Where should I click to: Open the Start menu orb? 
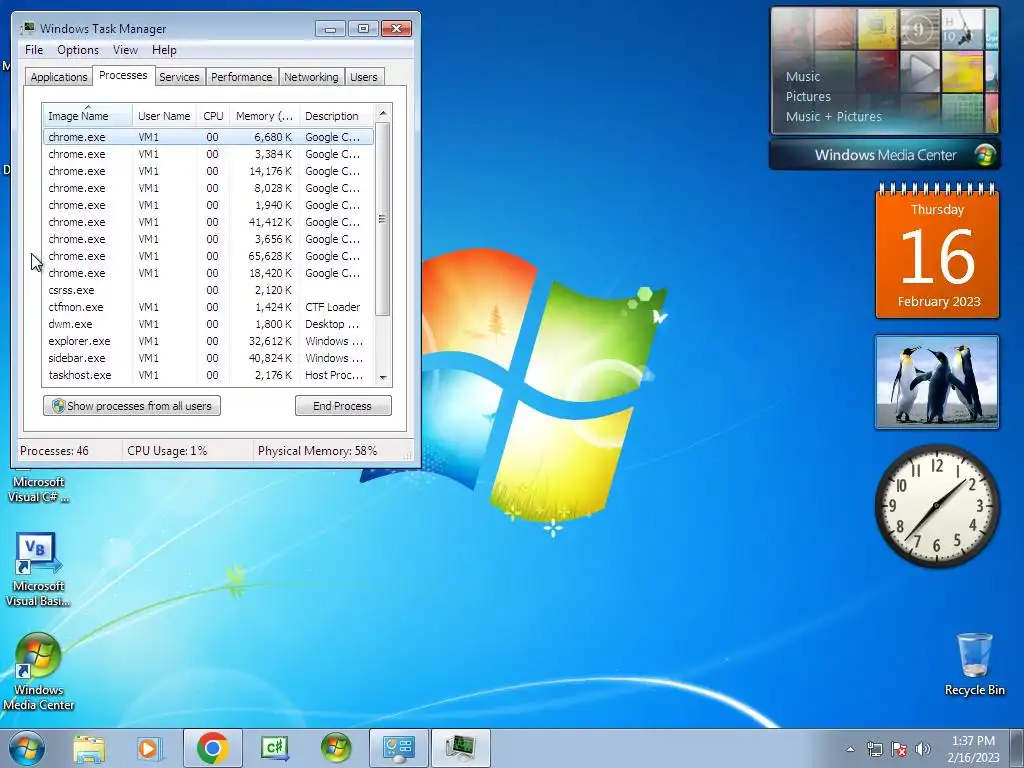pyautogui.click(x=27, y=748)
